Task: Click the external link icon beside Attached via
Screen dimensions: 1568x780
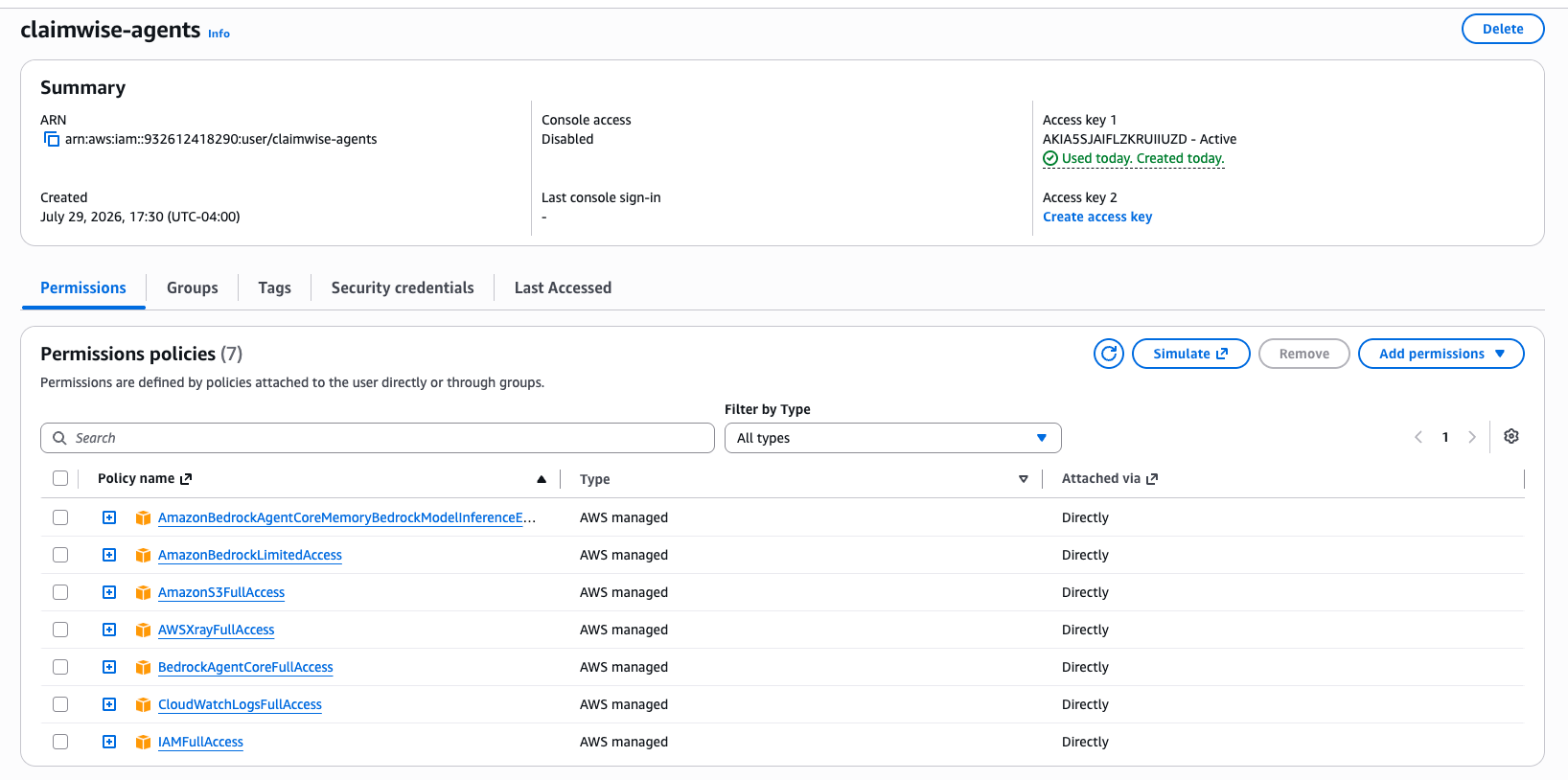Action: (x=1152, y=478)
